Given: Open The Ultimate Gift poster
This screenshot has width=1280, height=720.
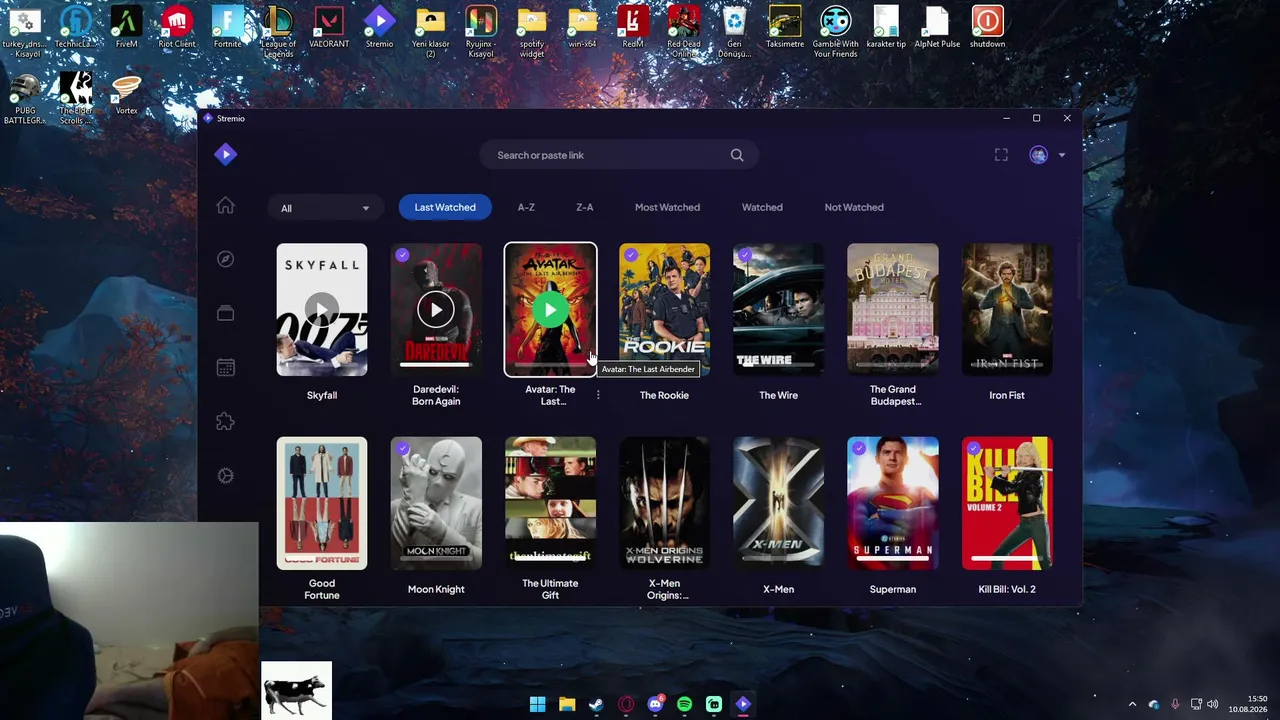Looking at the screenshot, I should pyautogui.click(x=550, y=503).
